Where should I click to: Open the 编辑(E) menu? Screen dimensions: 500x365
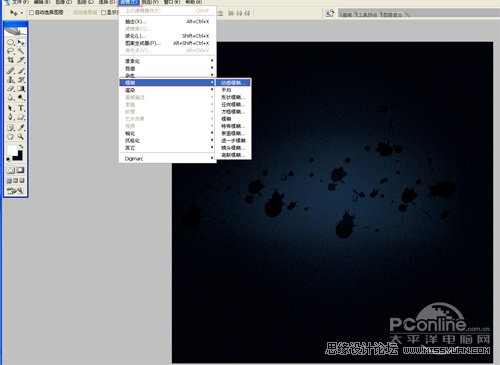42,2
